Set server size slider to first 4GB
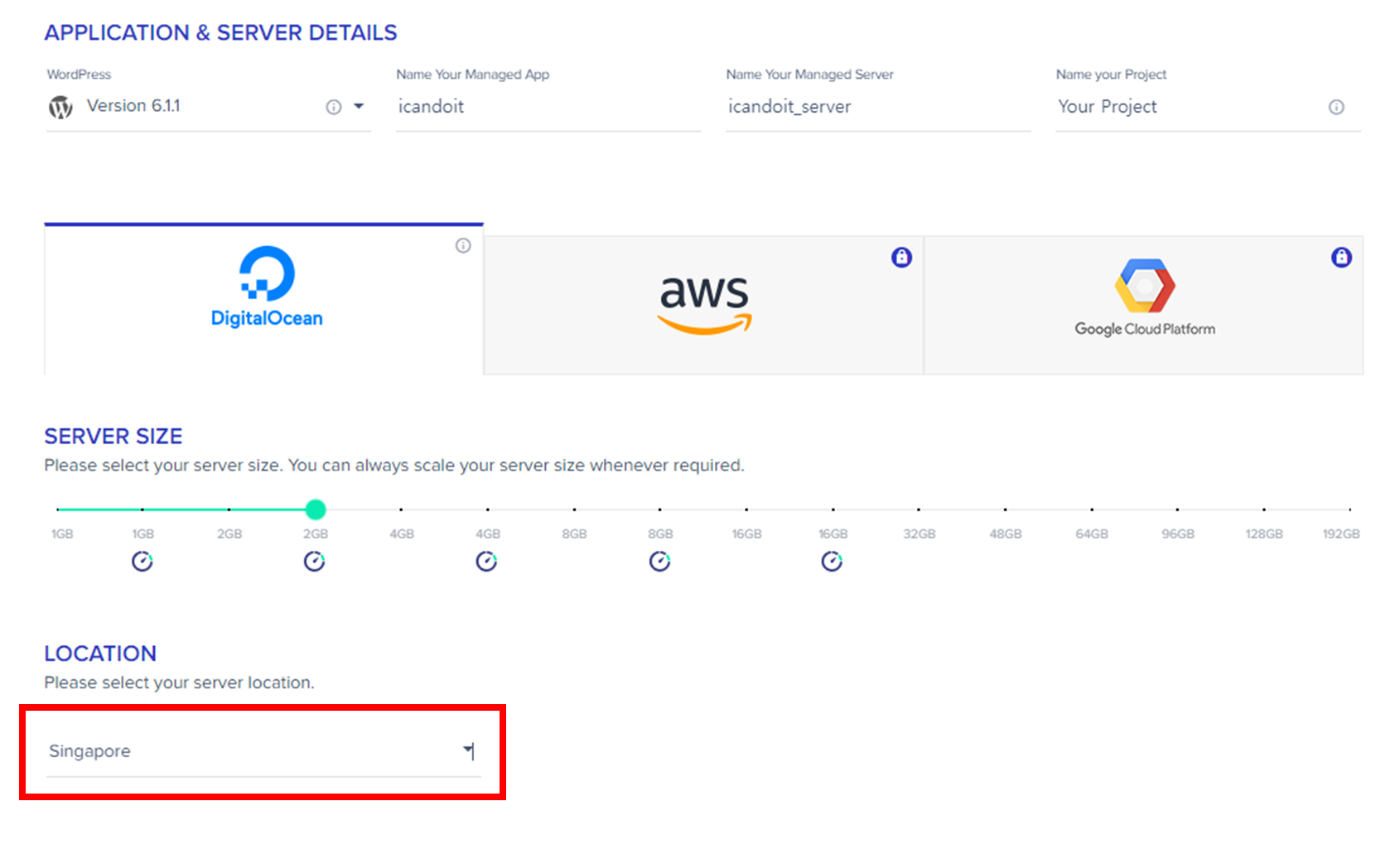 click(x=401, y=509)
